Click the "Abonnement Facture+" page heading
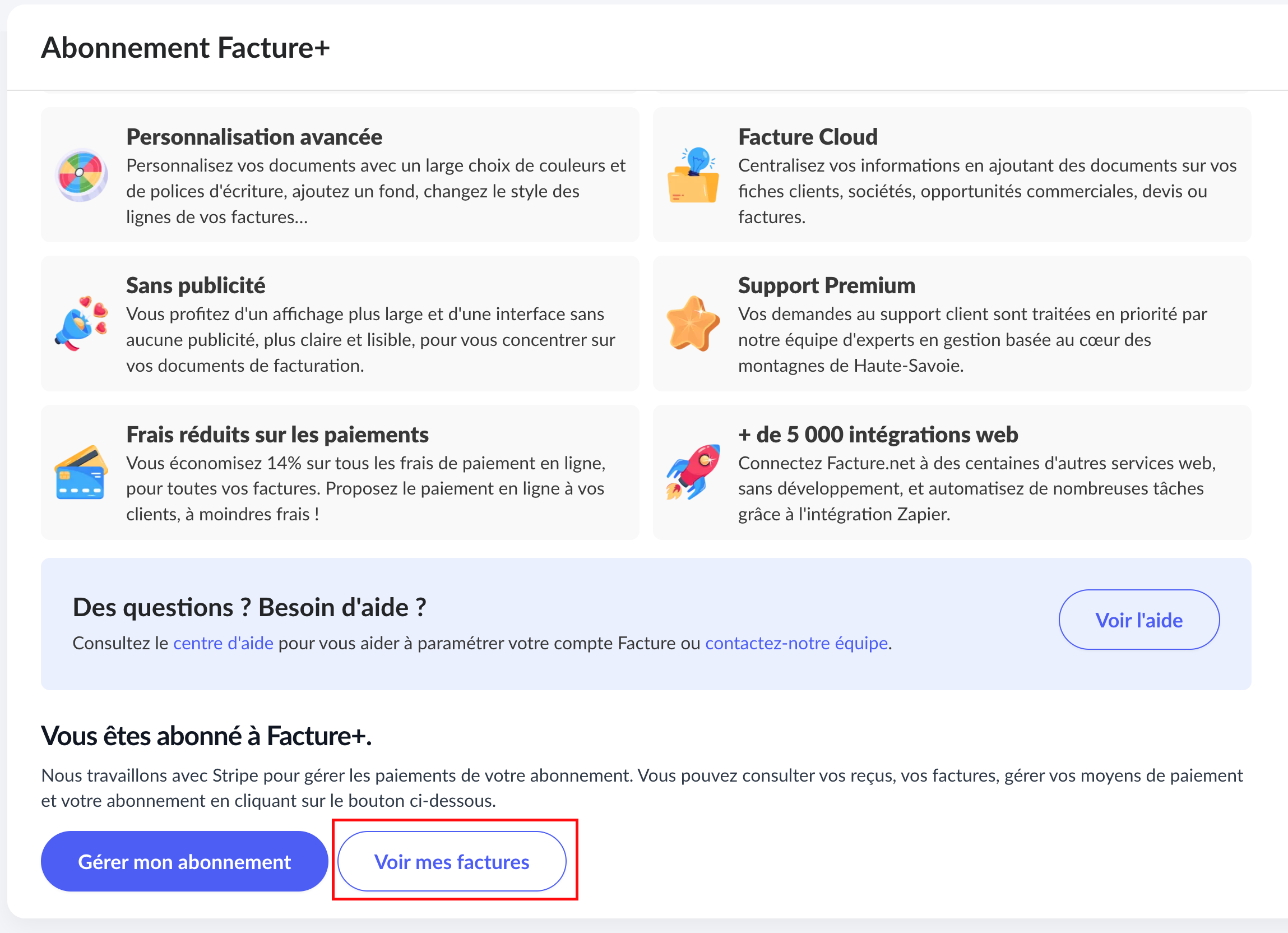Screen dimensions: 1288x933 pyautogui.click(x=185, y=48)
